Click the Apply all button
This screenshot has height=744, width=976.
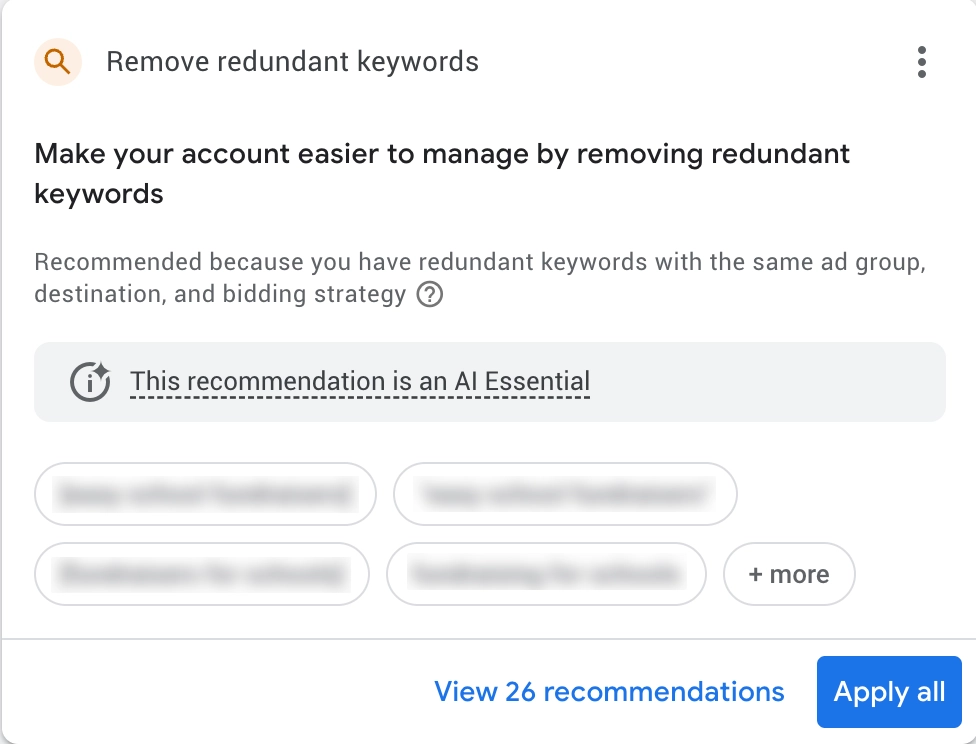click(x=888, y=691)
